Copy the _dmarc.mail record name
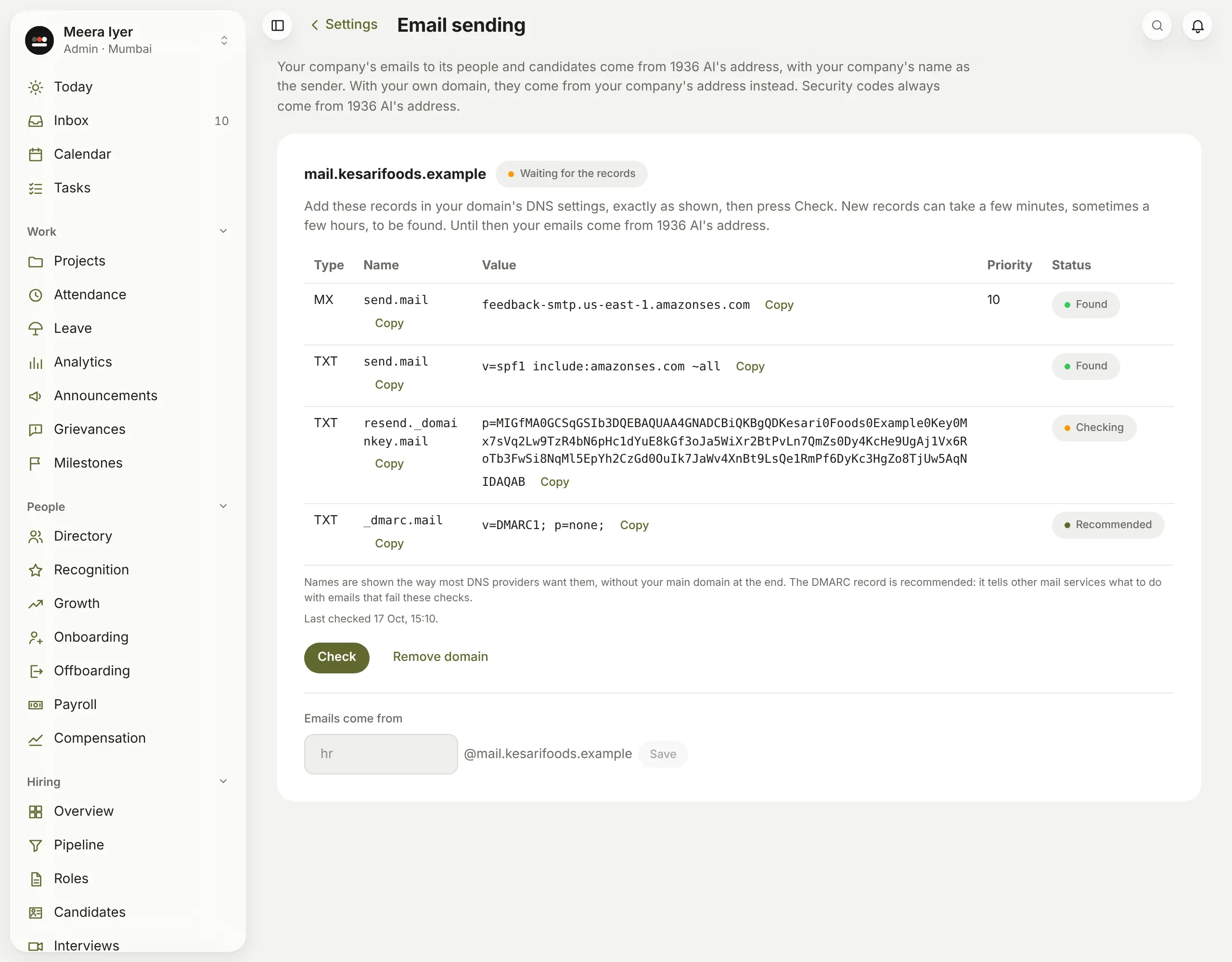This screenshot has width=1232, height=962. [389, 544]
